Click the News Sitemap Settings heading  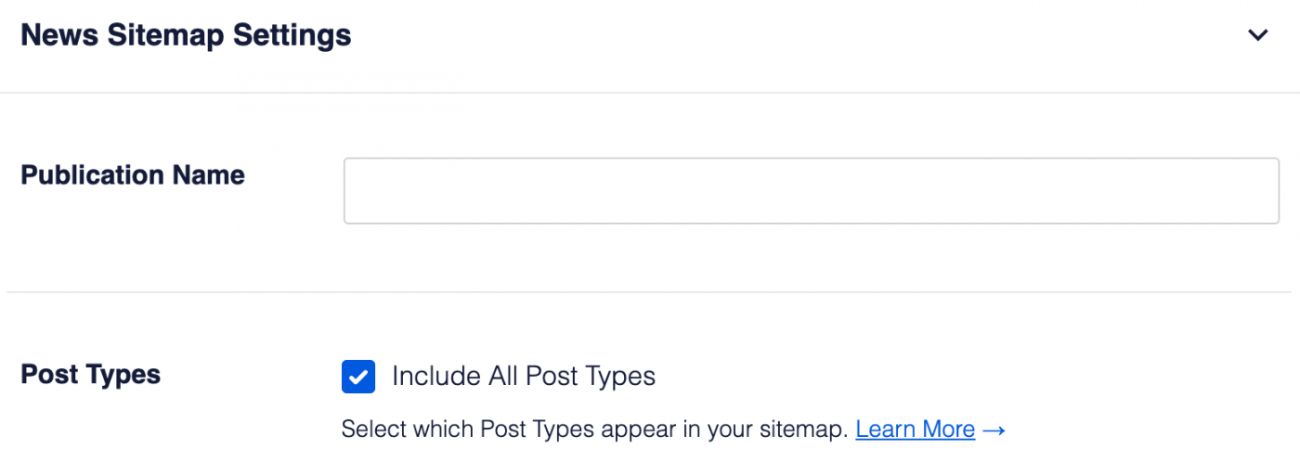tap(186, 36)
